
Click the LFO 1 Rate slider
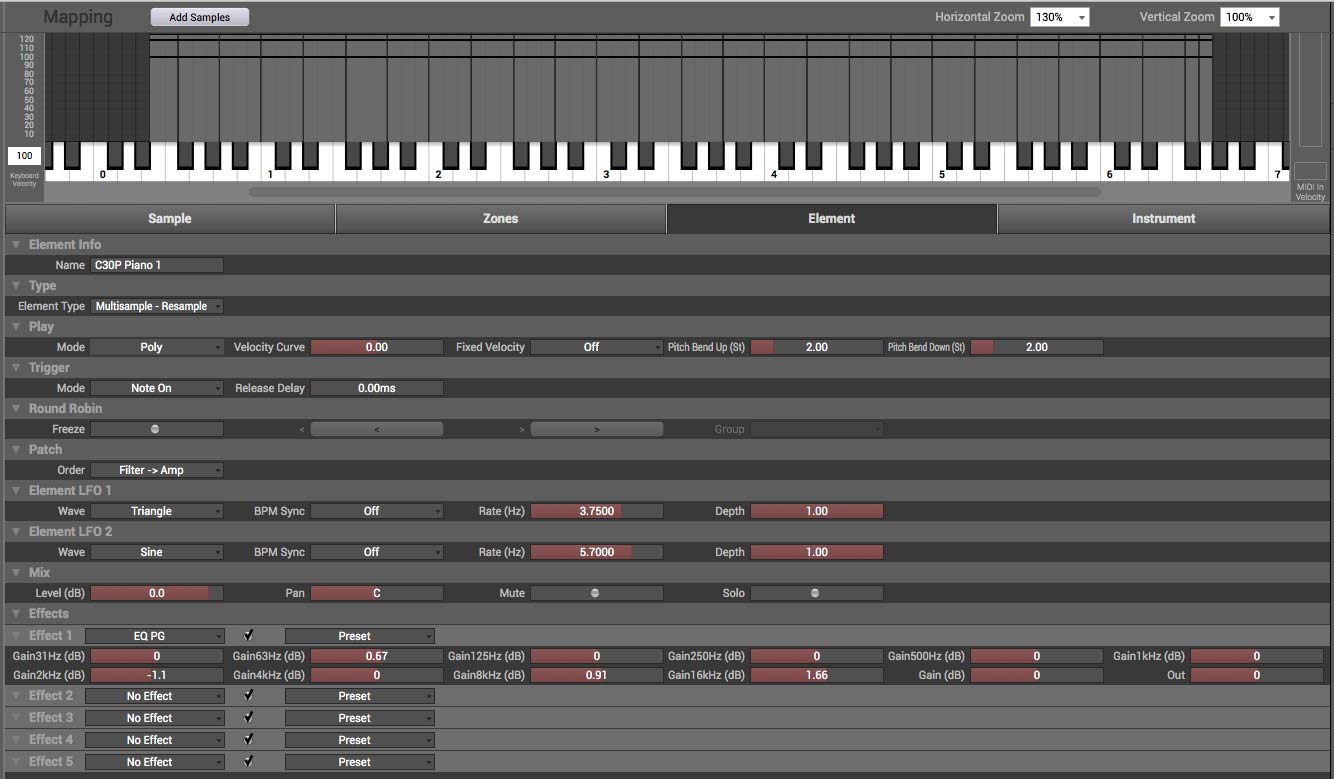596,511
